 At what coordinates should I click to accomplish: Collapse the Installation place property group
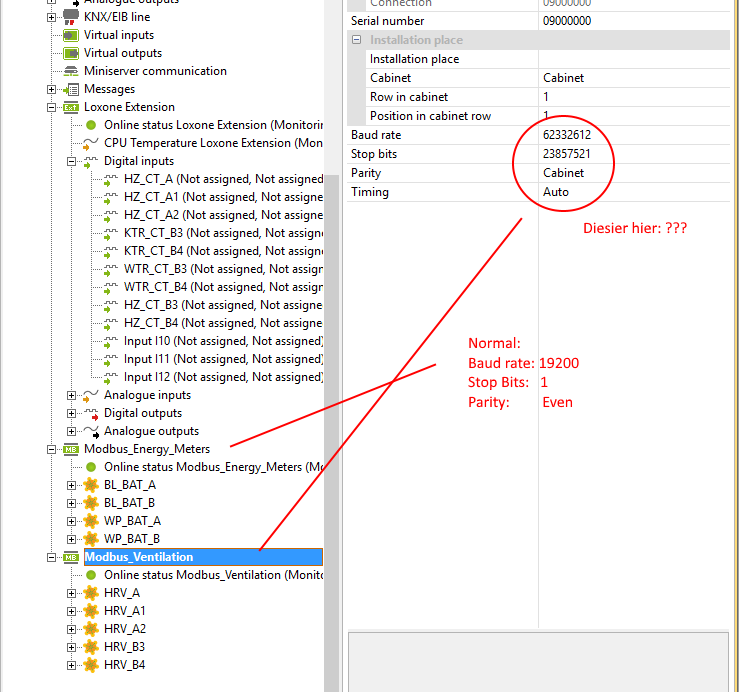click(x=357, y=40)
